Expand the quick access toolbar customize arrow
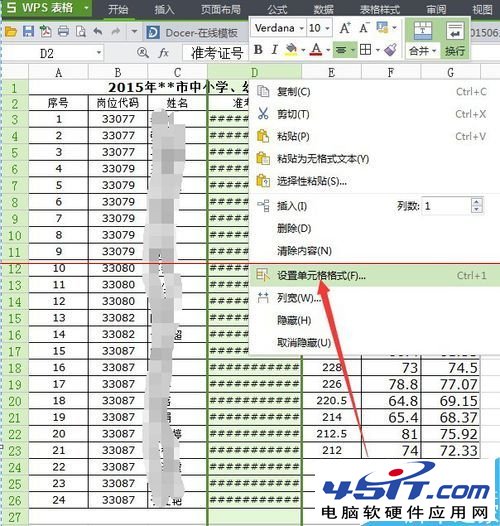Viewport: 500px width, 526px height. tap(134, 32)
